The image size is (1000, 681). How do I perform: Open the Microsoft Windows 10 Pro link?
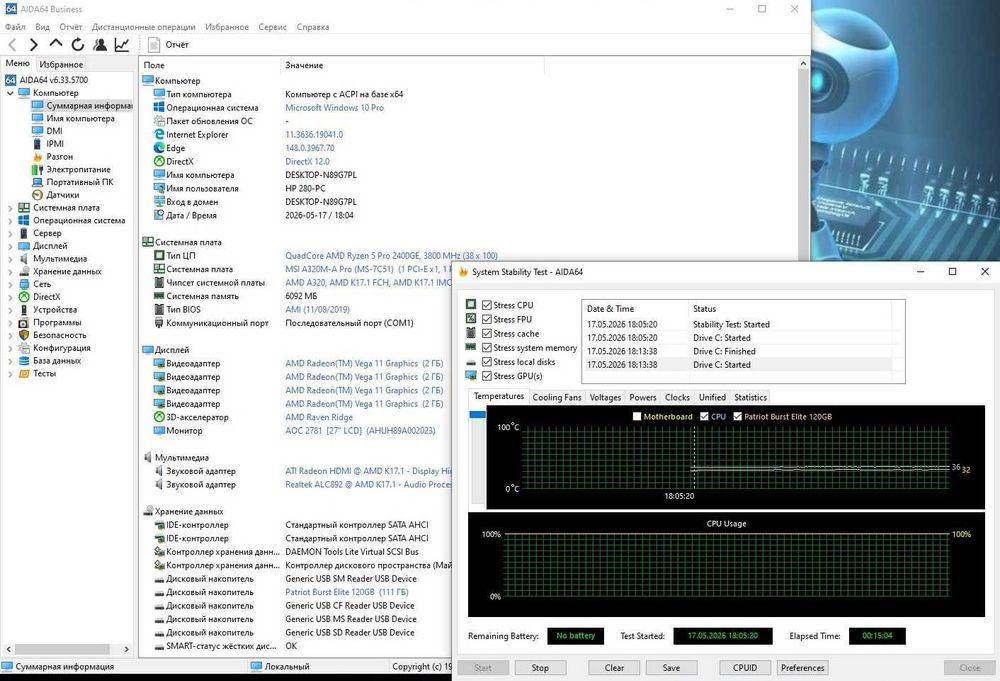coord(334,108)
